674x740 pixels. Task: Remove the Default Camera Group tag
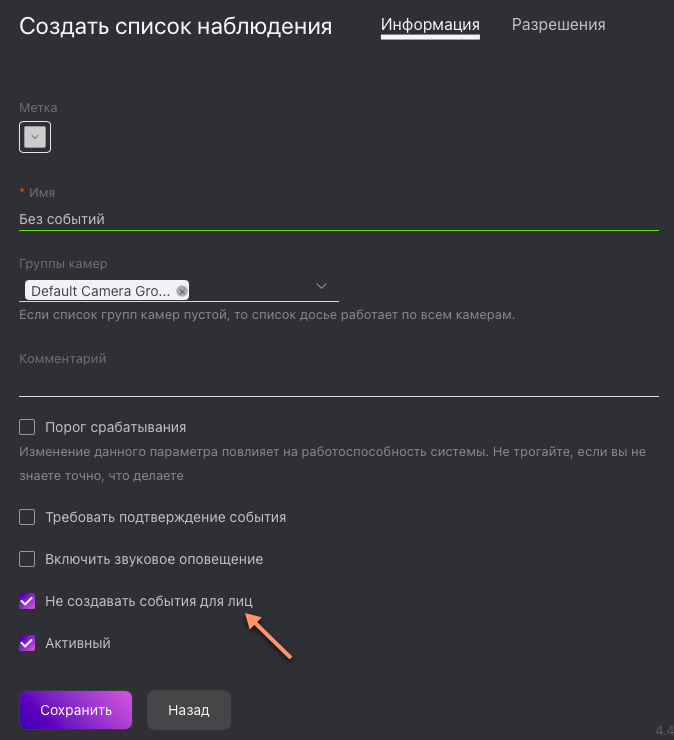point(182,291)
